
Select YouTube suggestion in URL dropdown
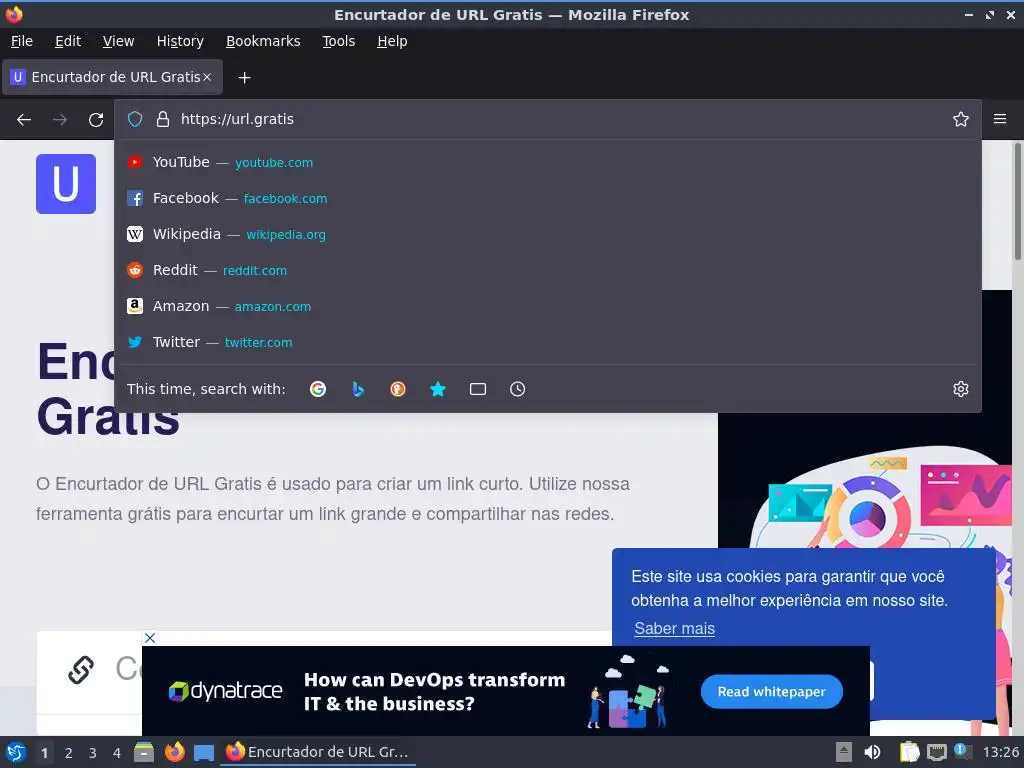click(x=547, y=162)
